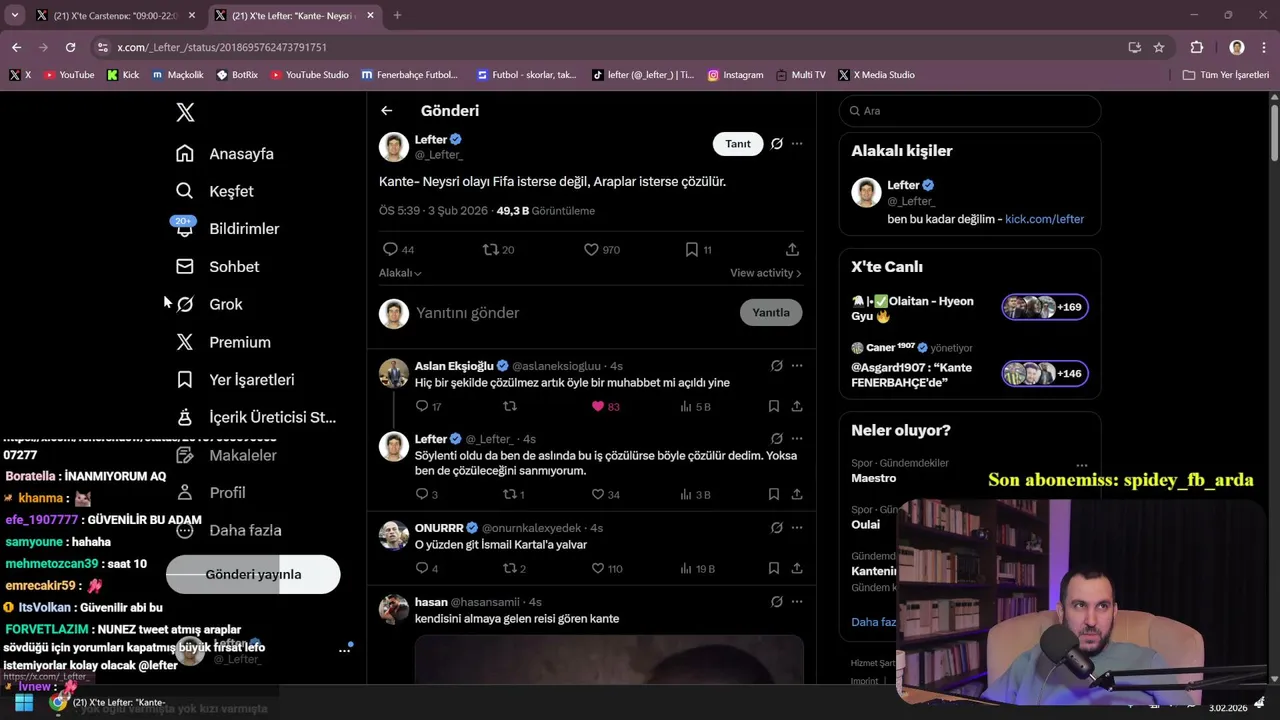This screenshot has width=1280, height=720.
Task: Share the main post
Action: click(x=792, y=249)
